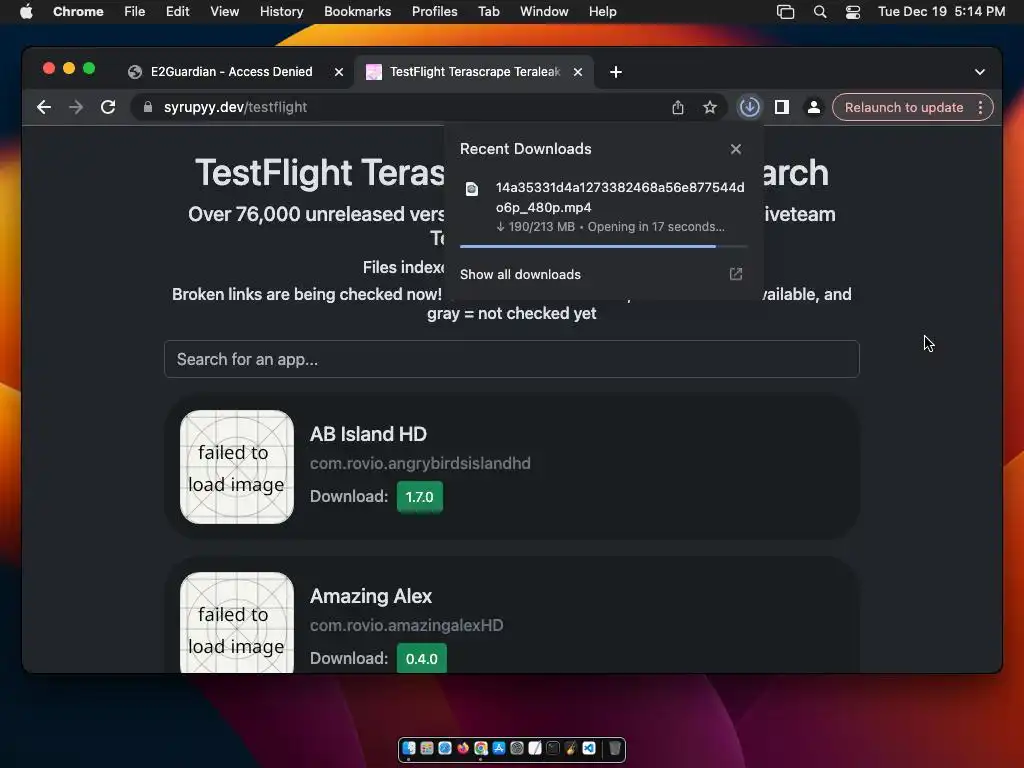Click the address bar URL
Screen dimensions: 1024x768
pos(235,107)
